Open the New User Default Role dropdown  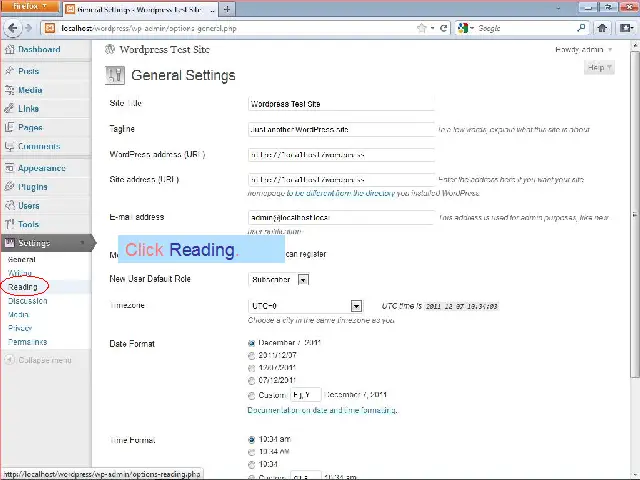pyautogui.click(x=279, y=280)
